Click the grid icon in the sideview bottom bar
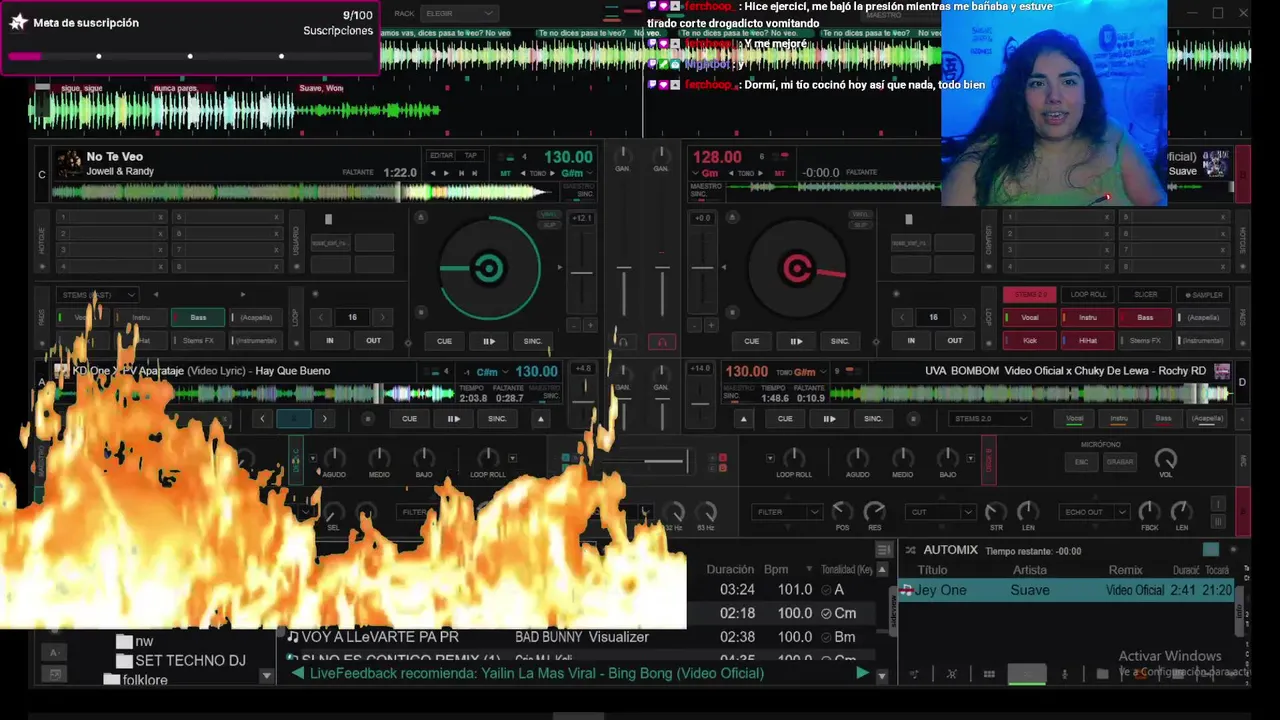 point(989,674)
